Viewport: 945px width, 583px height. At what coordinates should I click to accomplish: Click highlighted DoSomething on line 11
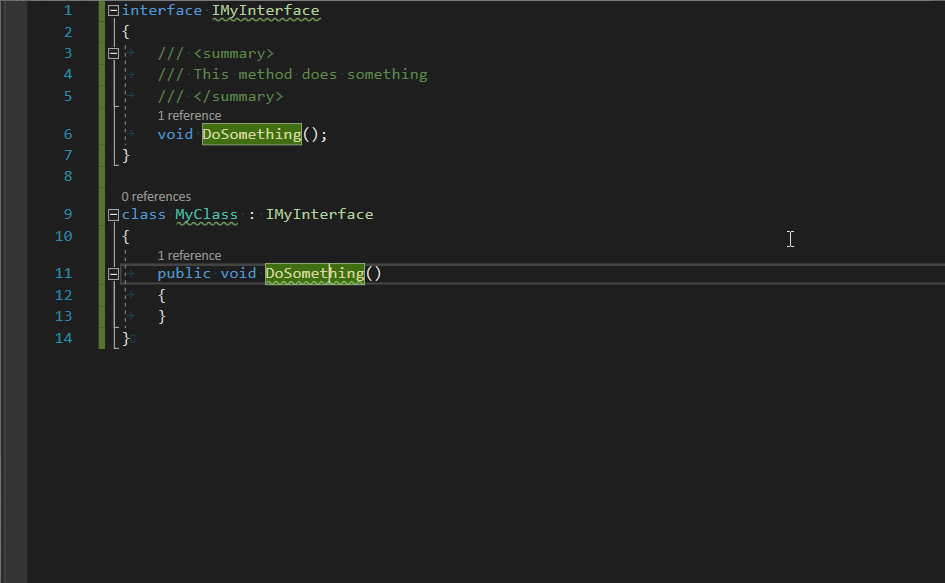click(315, 274)
